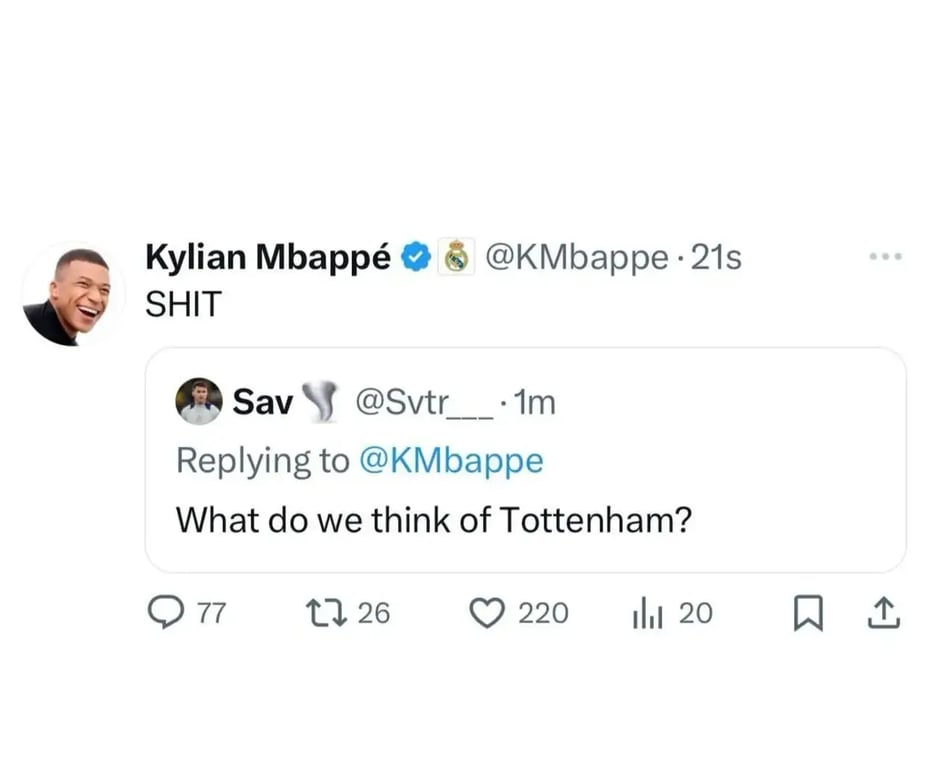The width and height of the screenshot is (928, 768).
Task: Open the @KMbappe handle in tweet header
Action: pyautogui.click(x=575, y=258)
